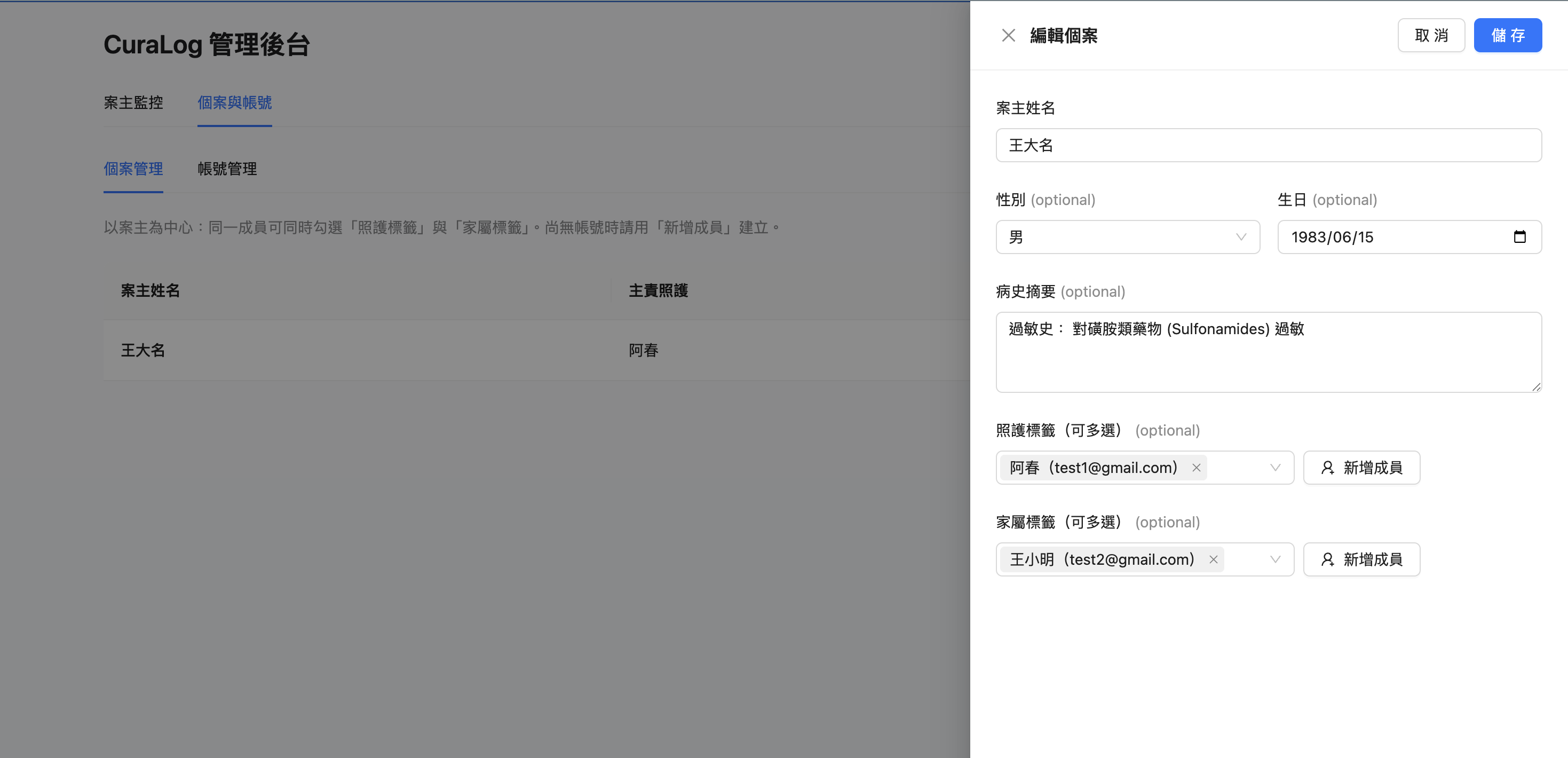Close the 編輯個案 drawer with the X icon

coord(1009,35)
